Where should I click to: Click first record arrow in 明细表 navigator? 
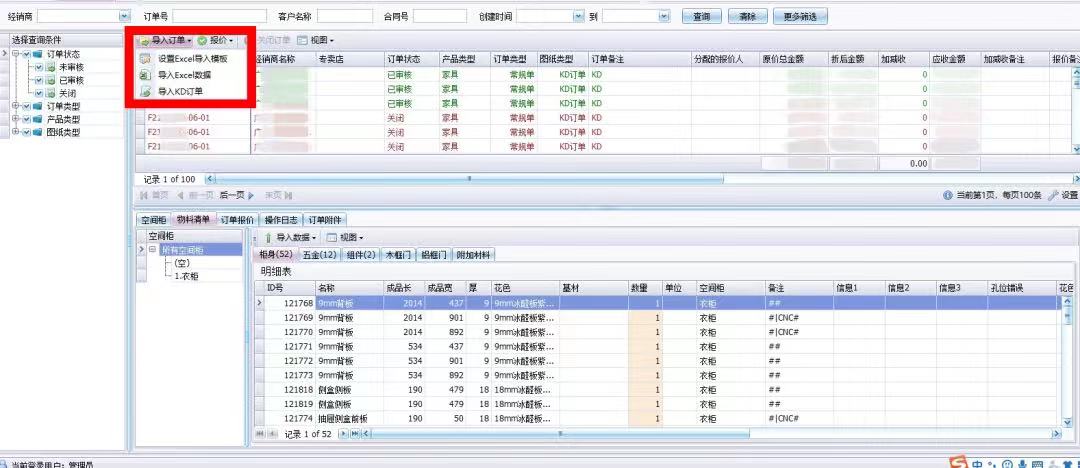(260, 434)
